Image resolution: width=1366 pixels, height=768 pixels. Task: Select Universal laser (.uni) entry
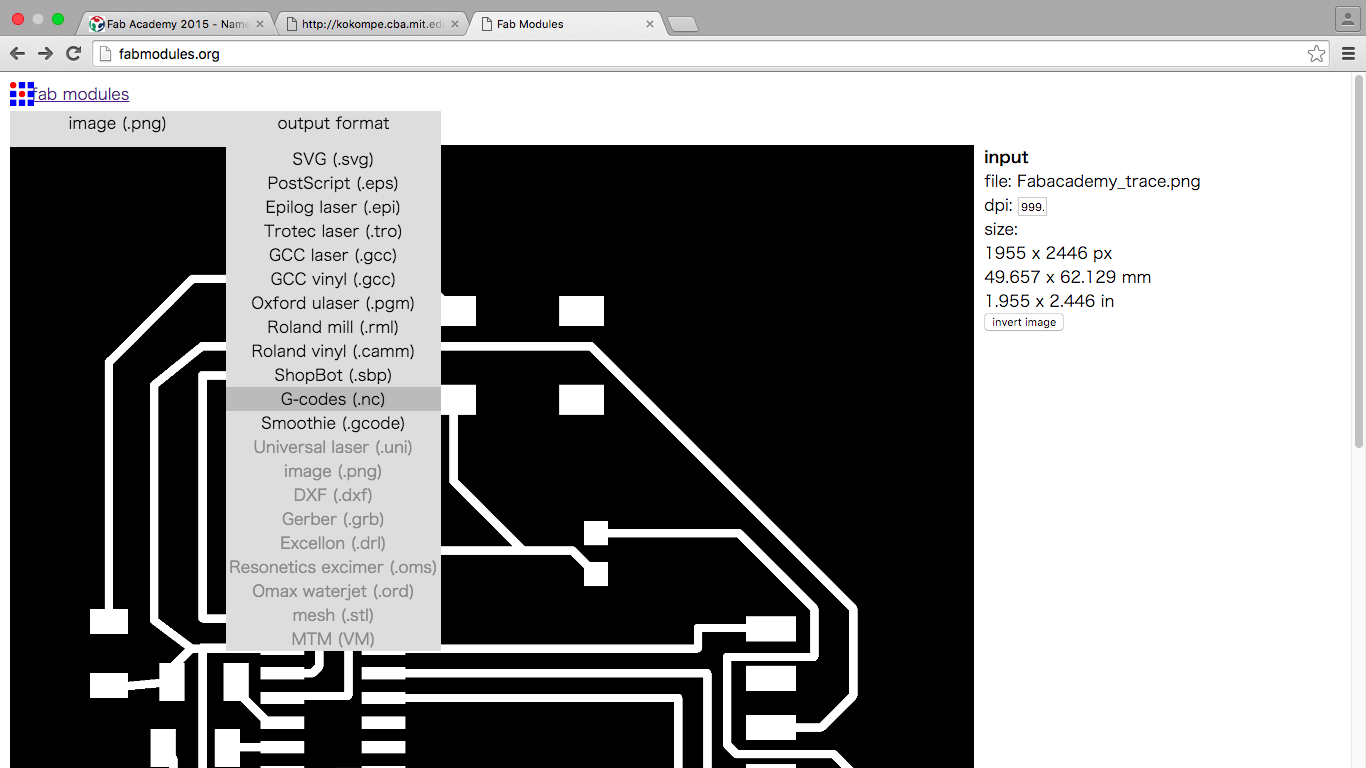333,447
